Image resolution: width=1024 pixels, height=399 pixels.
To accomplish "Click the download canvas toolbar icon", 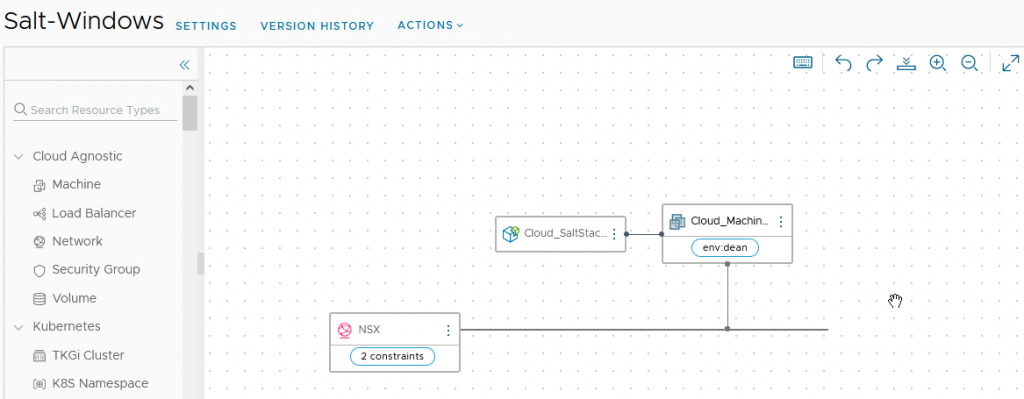I will pyautogui.click(x=906, y=63).
